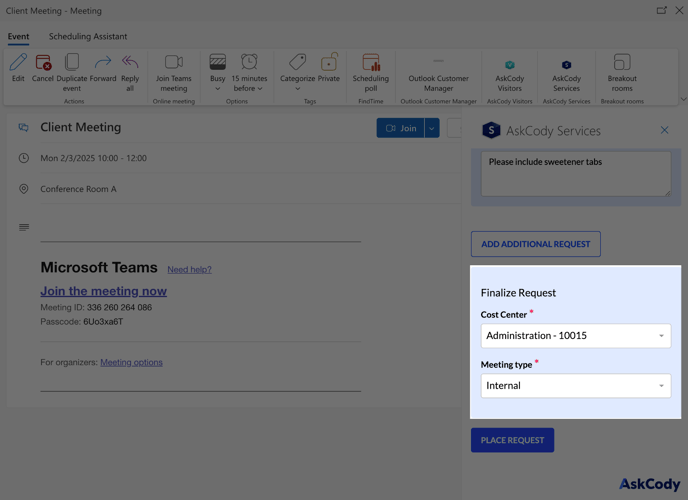Open Scheduling poll in ribbon
Image resolution: width=688 pixels, height=500 pixels.
[371, 73]
